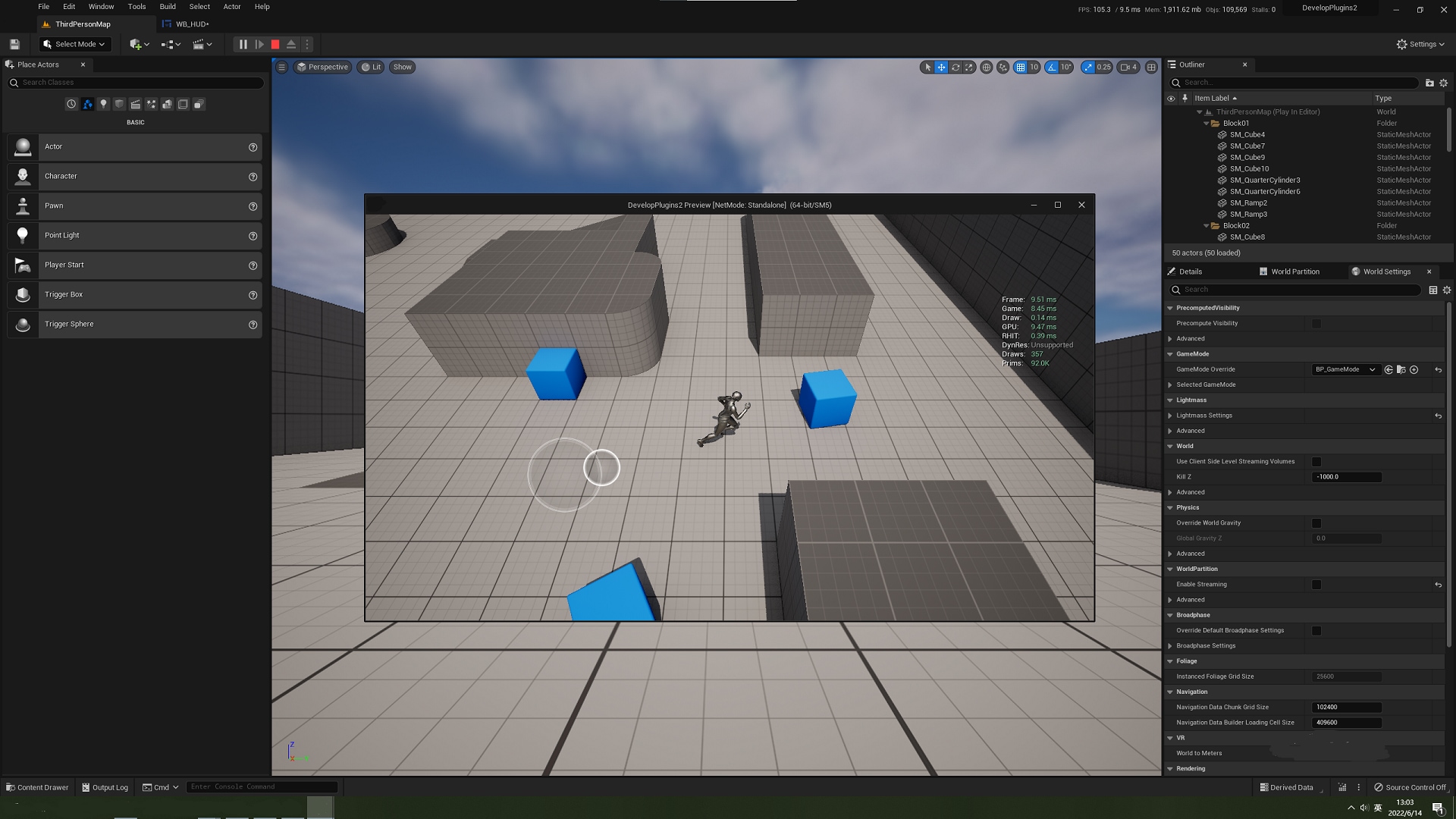
Task: Stop the play-in-editor session
Action: tap(275, 45)
